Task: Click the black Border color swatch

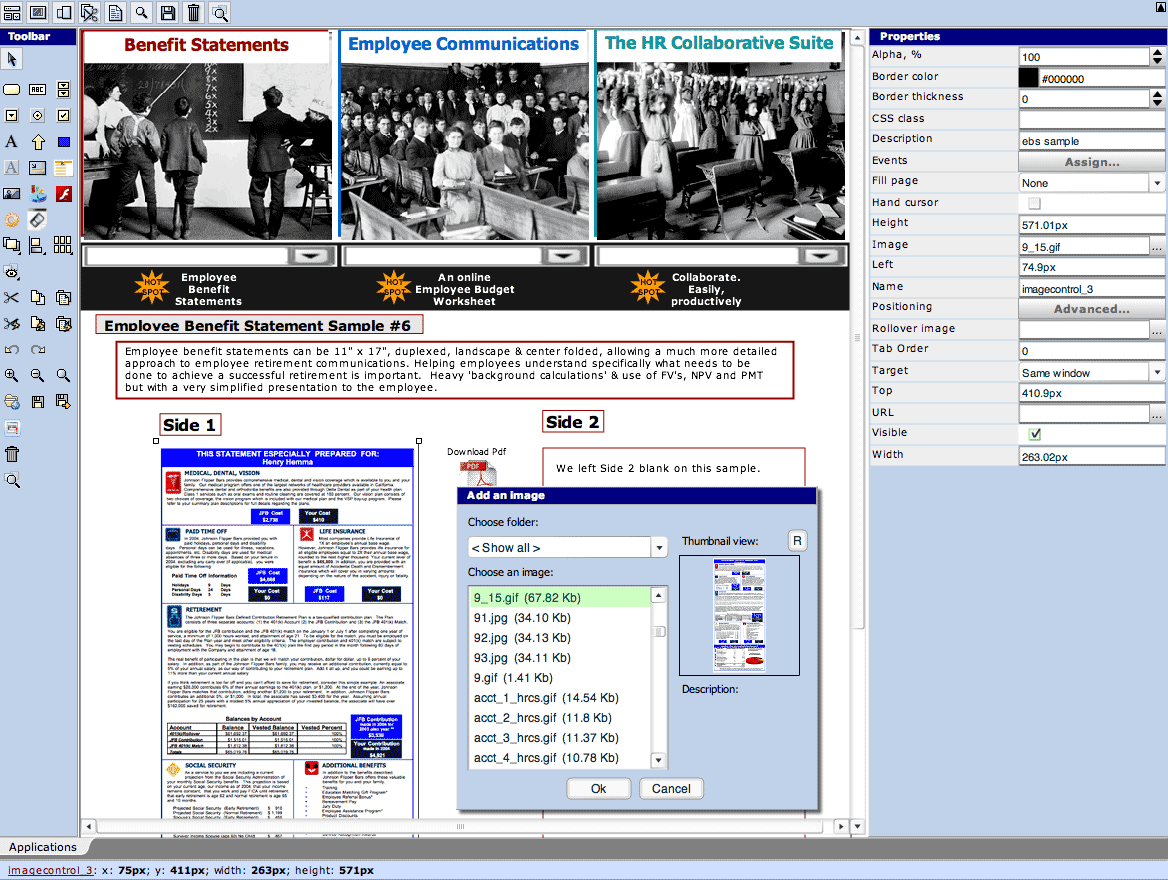Action: click(x=1028, y=78)
